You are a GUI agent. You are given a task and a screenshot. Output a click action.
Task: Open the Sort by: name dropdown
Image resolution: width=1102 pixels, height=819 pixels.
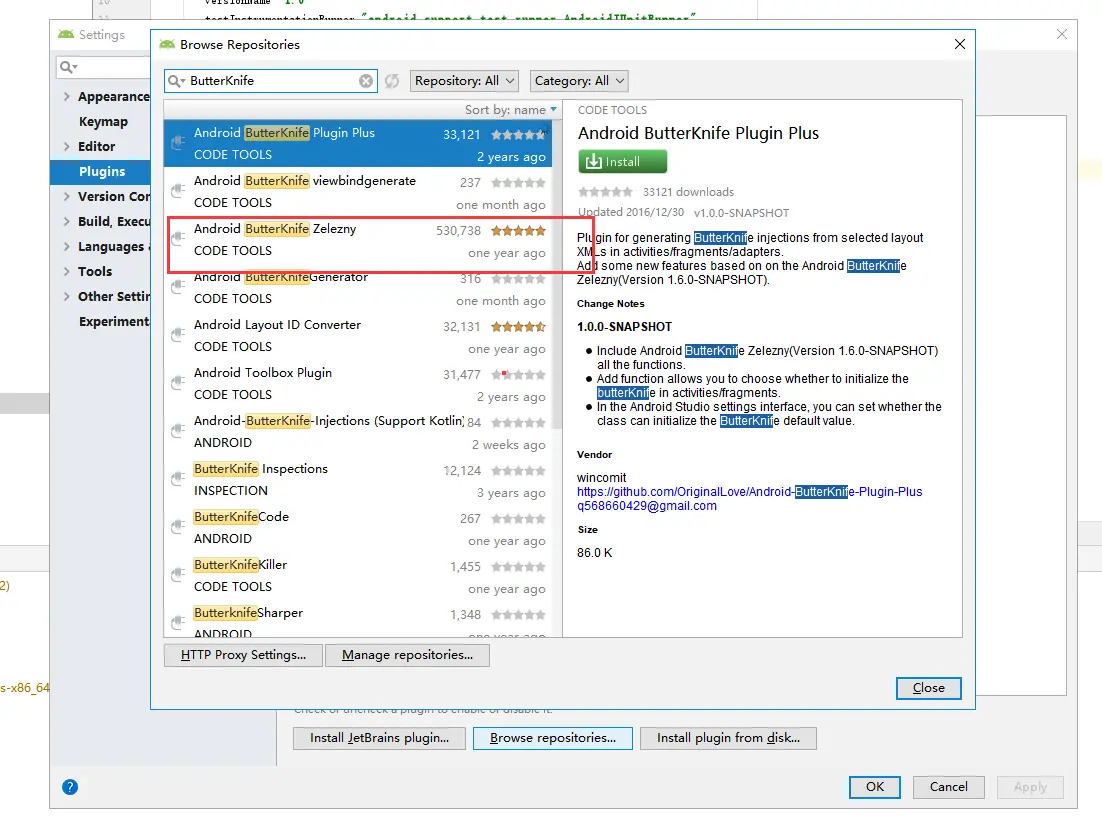511,110
